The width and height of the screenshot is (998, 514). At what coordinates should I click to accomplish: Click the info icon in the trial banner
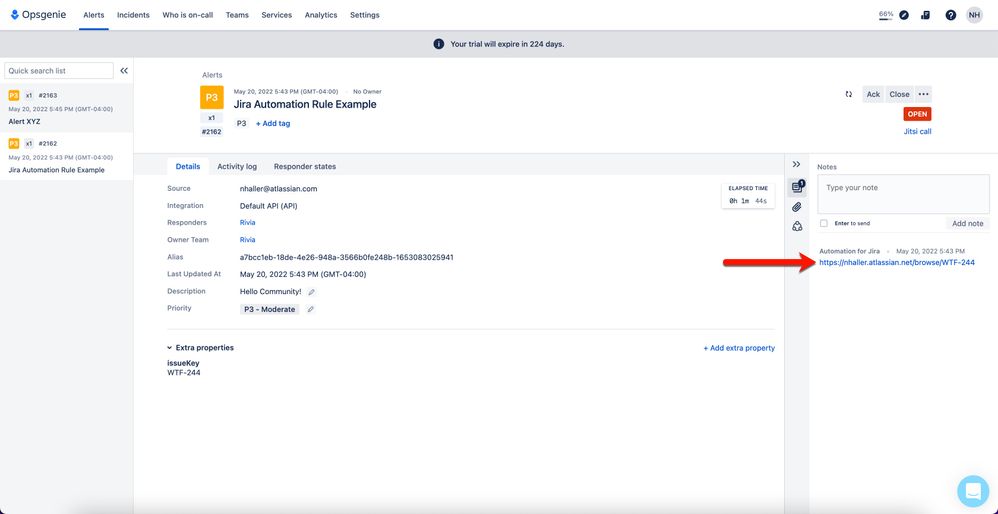(x=439, y=44)
